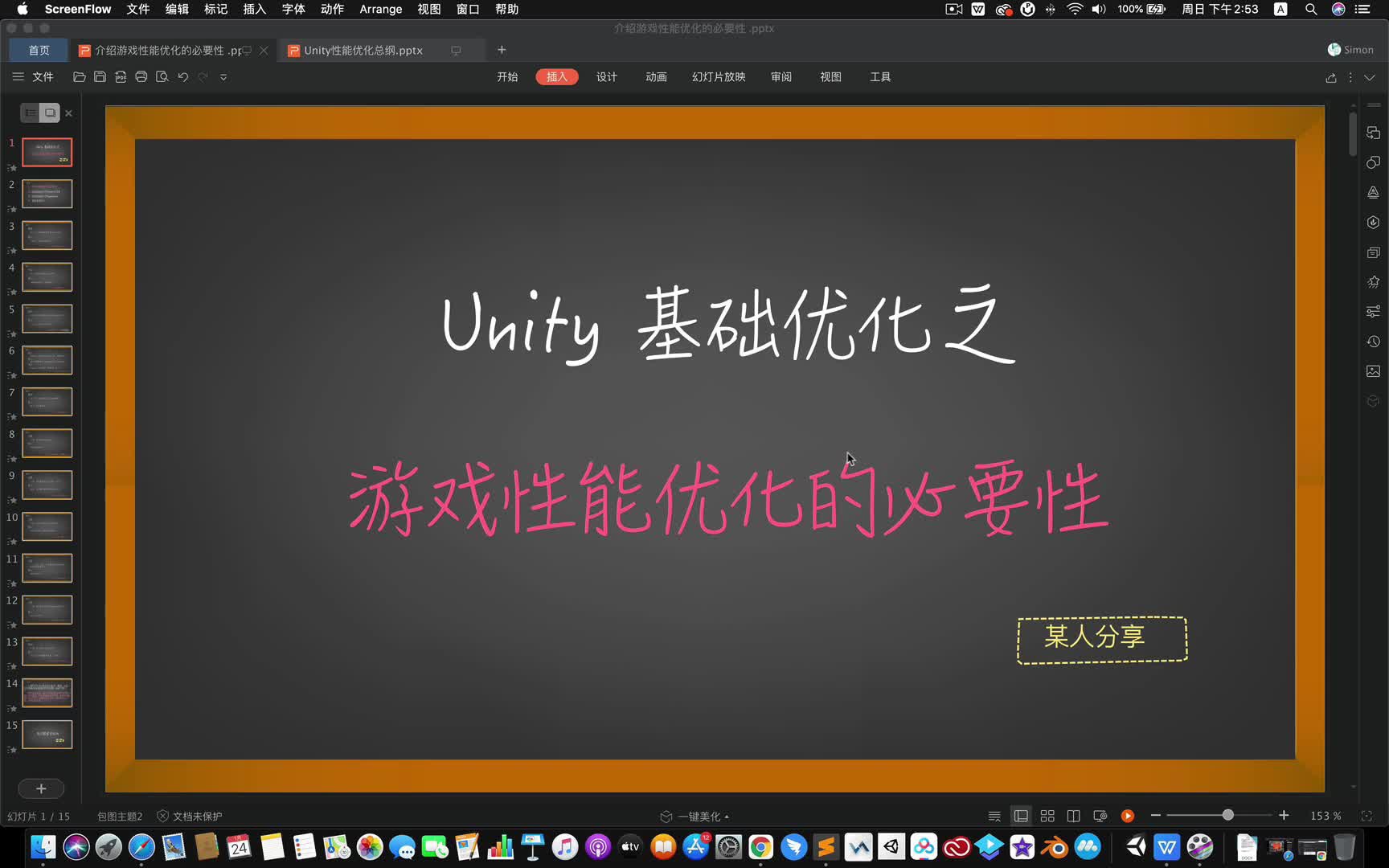The image size is (1389, 868).
Task: Open the 审阅 ribbon tab
Action: [781, 77]
